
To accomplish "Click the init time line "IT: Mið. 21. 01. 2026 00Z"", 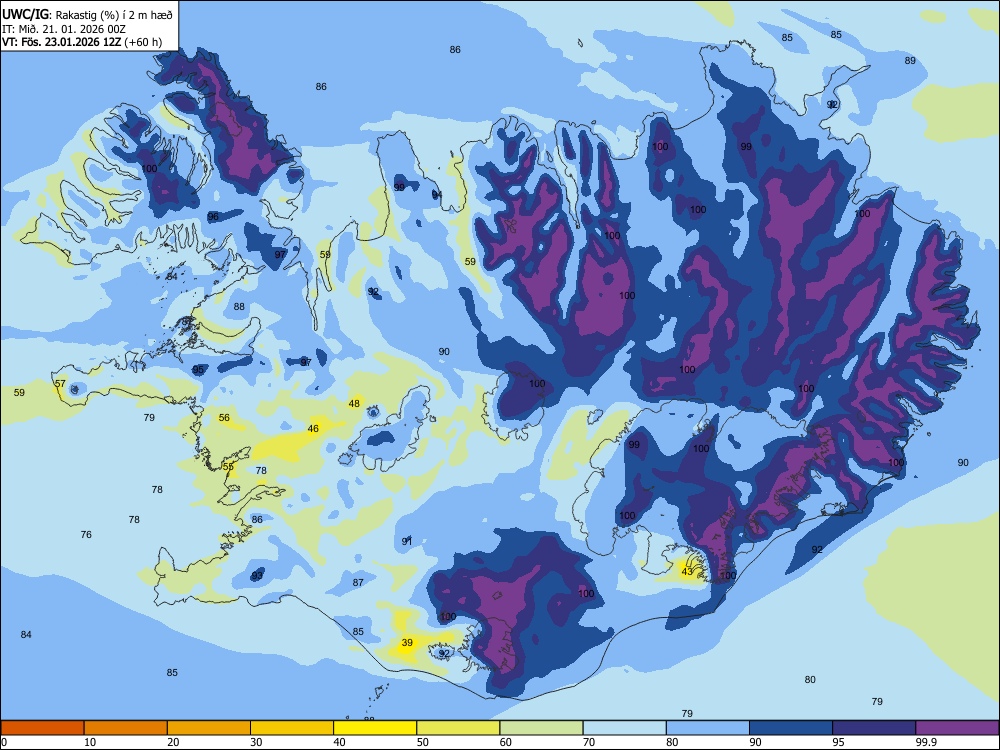I will click(64, 29).
